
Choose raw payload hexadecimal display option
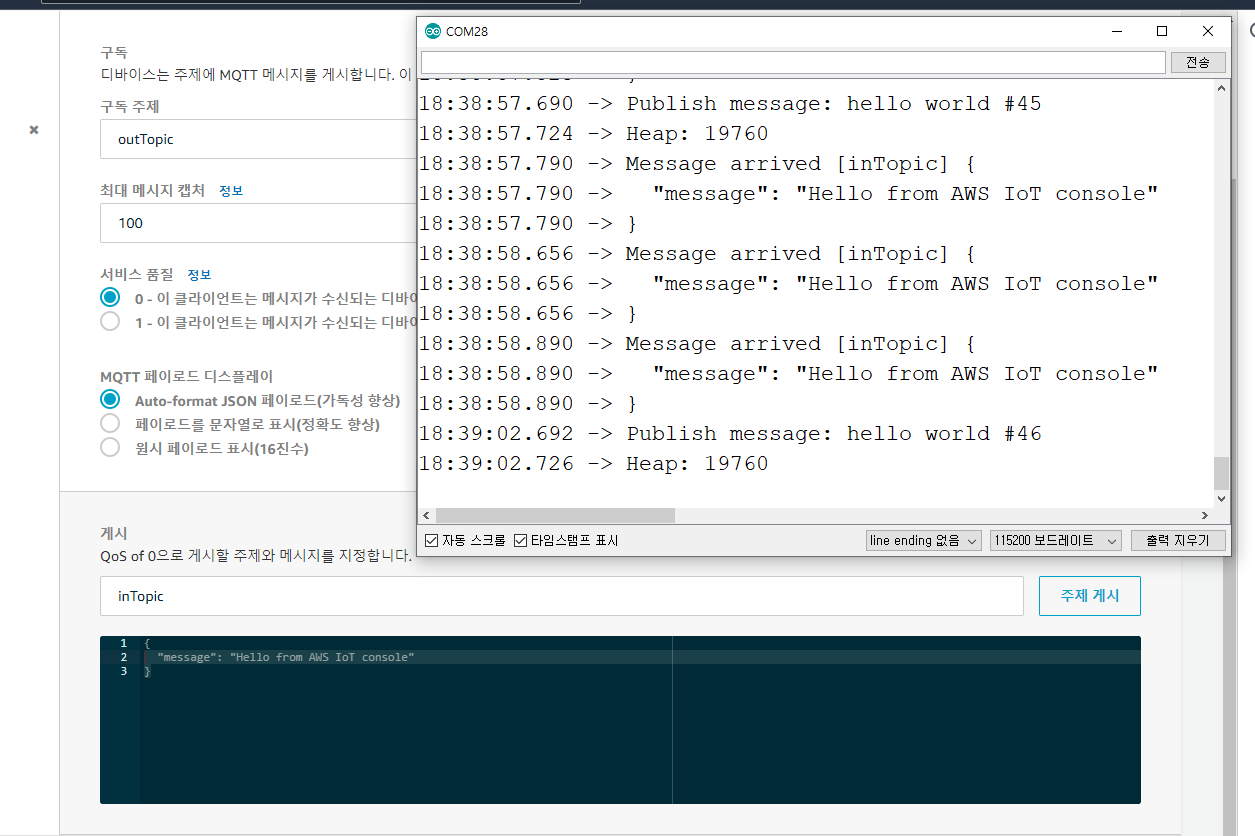(x=110, y=448)
